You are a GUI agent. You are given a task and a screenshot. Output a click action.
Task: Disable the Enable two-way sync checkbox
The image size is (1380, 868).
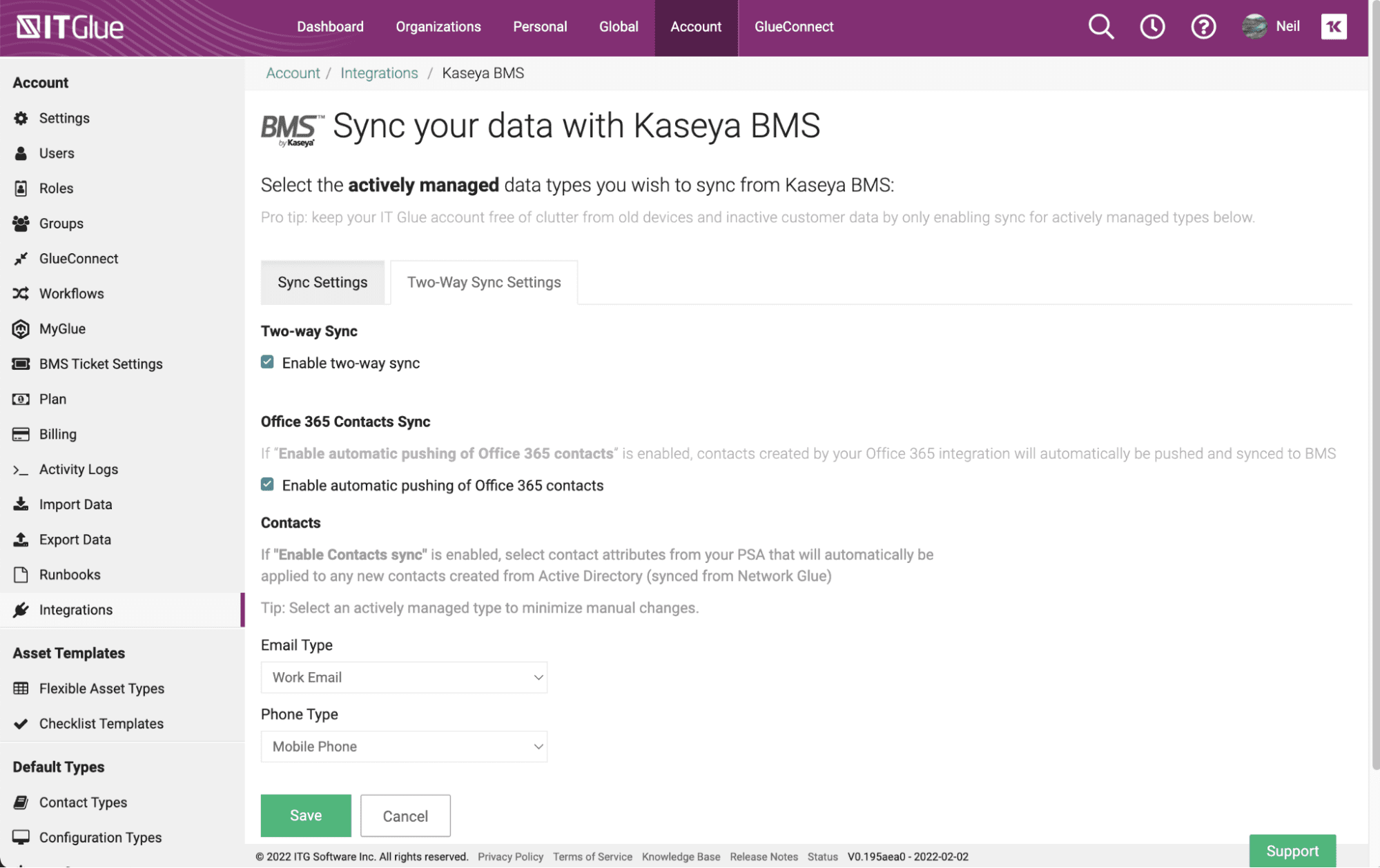(267, 362)
